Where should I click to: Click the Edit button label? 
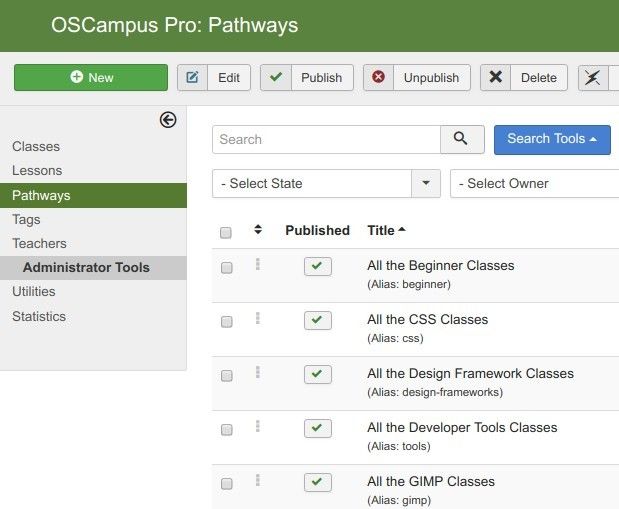pos(229,77)
